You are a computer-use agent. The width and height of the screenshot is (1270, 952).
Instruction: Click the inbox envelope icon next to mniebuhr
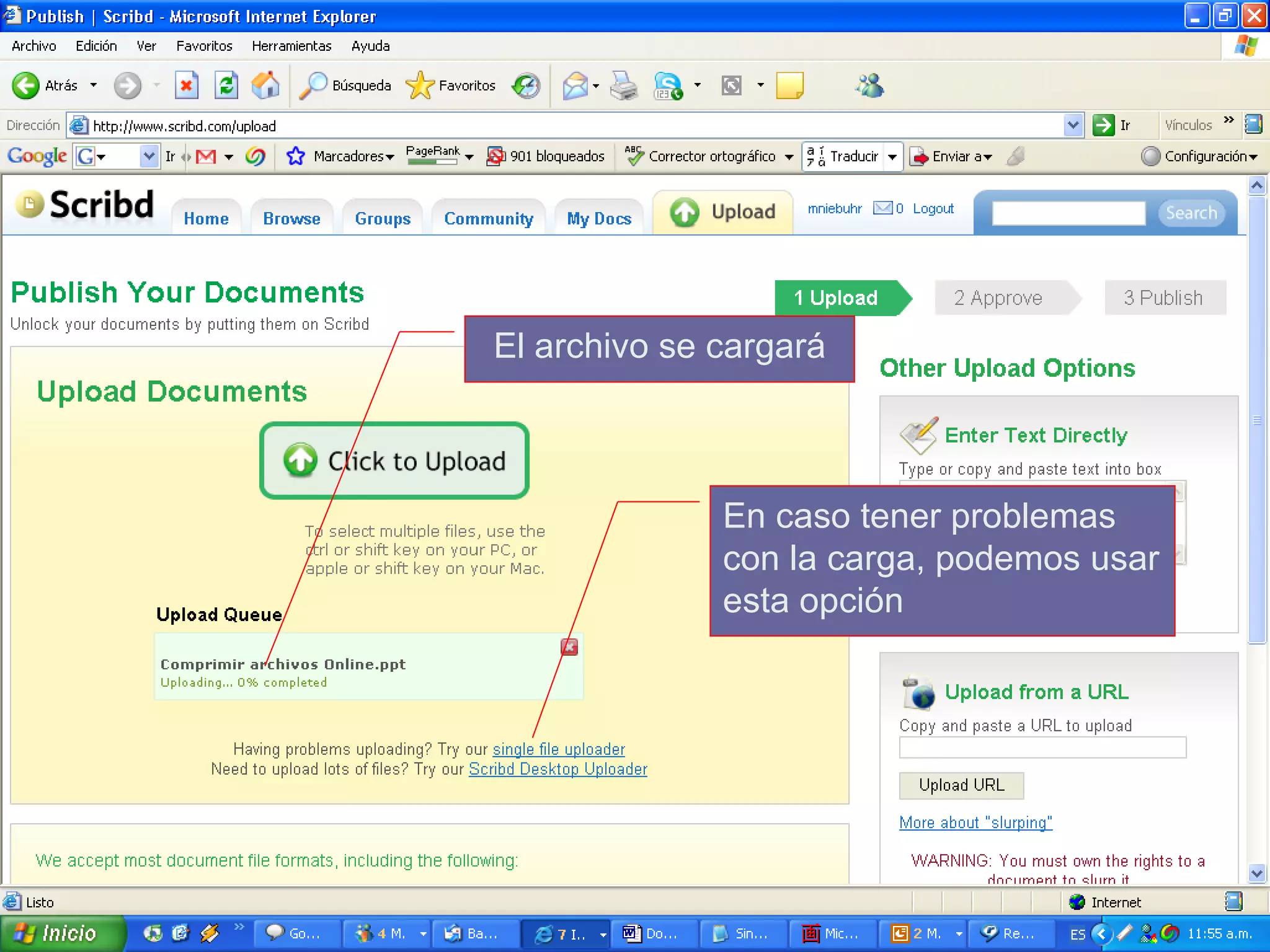coord(882,208)
